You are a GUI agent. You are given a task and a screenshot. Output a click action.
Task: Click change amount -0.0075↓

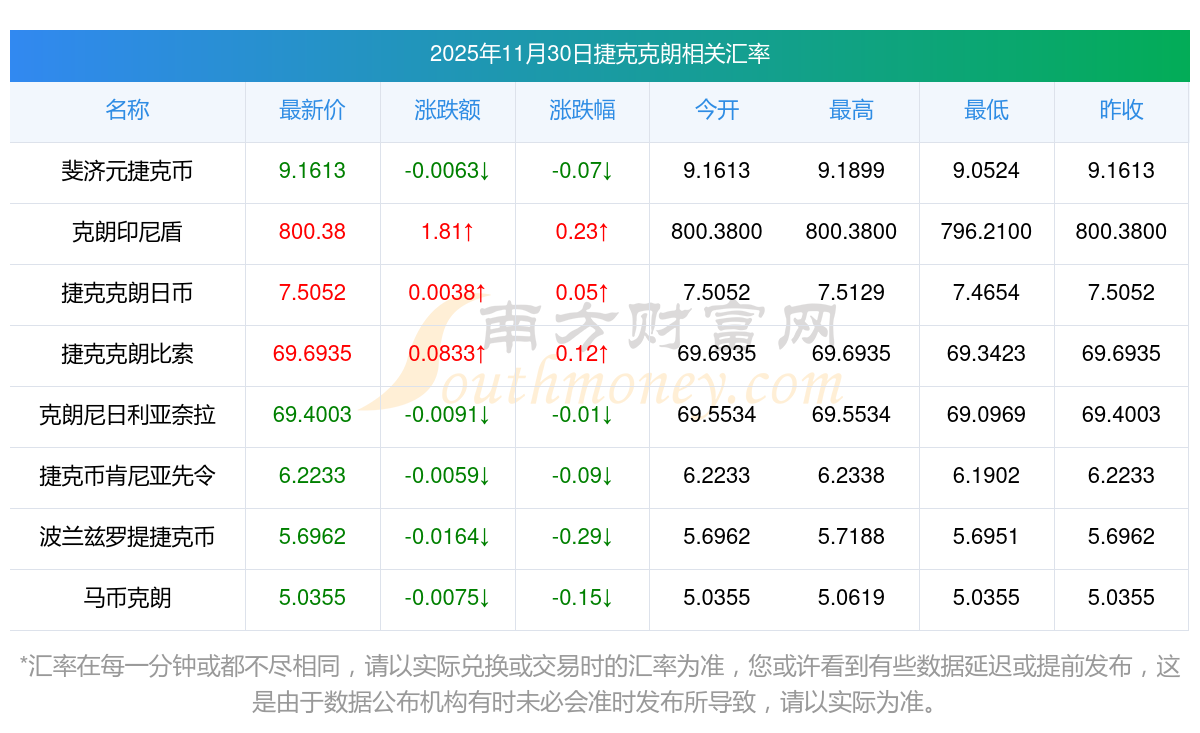pos(447,598)
